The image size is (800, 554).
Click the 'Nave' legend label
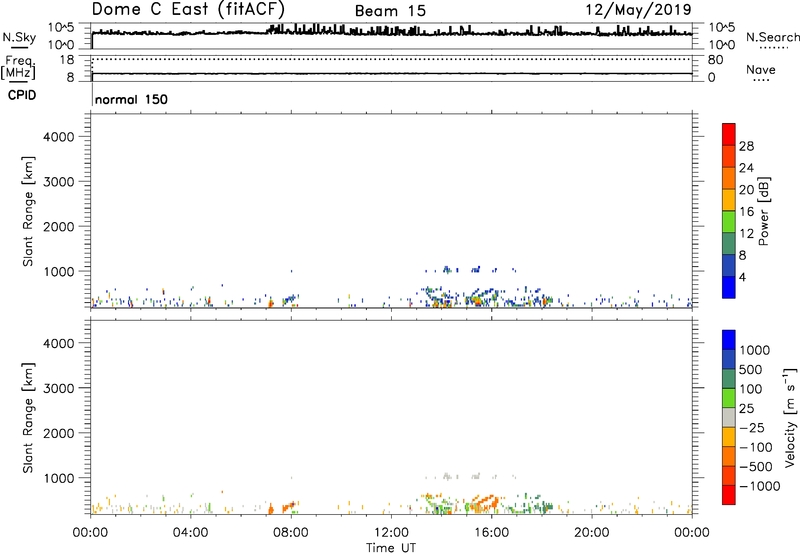pyautogui.click(x=761, y=70)
